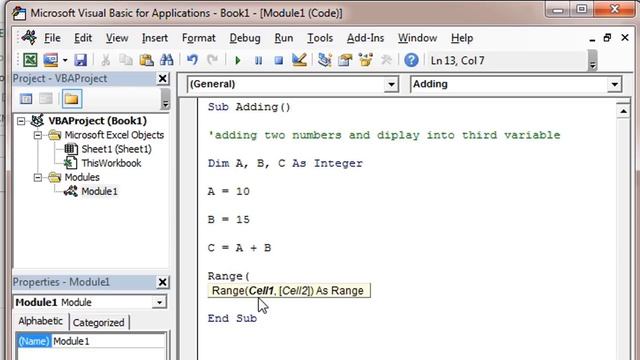Open the Insert menu
The width and height of the screenshot is (640, 360).
pyautogui.click(x=155, y=38)
